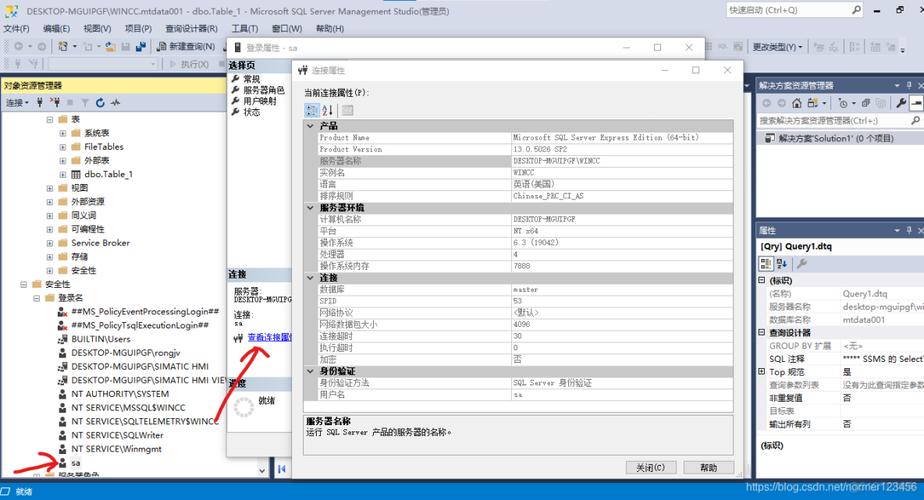Expand the dbo.Table_1 tree node

click(x=62, y=175)
